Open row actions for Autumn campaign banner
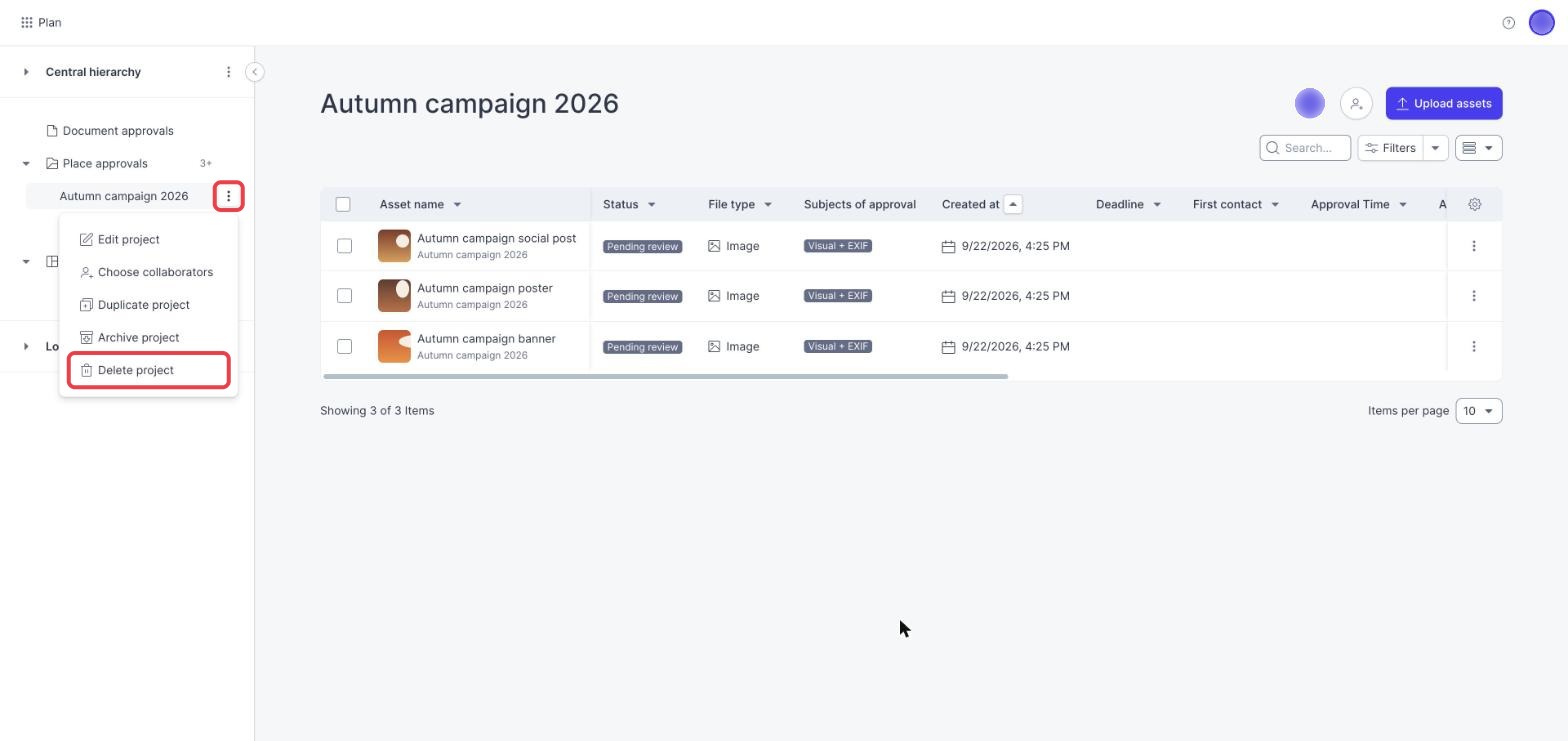This screenshot has height=741, width=1568. point(1473,347)
